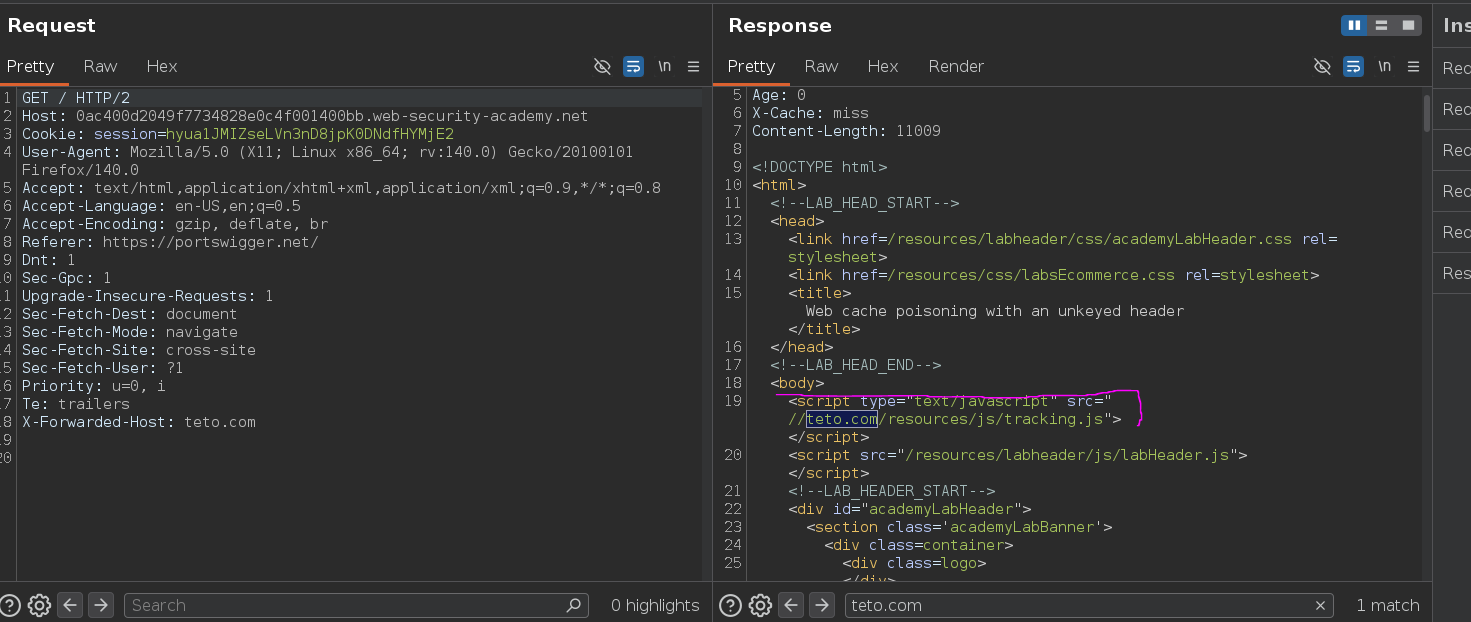The image size is (1471, 622).
Task: Toggle the \n newline display in Response panel
Action: (x=1384, y=66)
